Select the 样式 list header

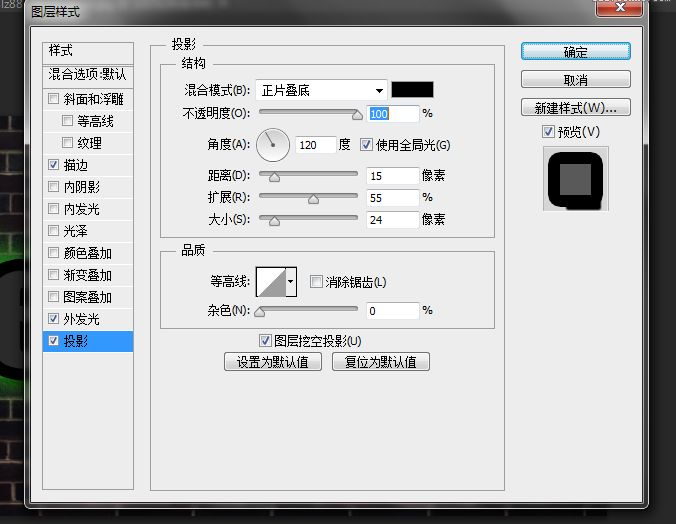pyautogui.click(x=88, y=51)
